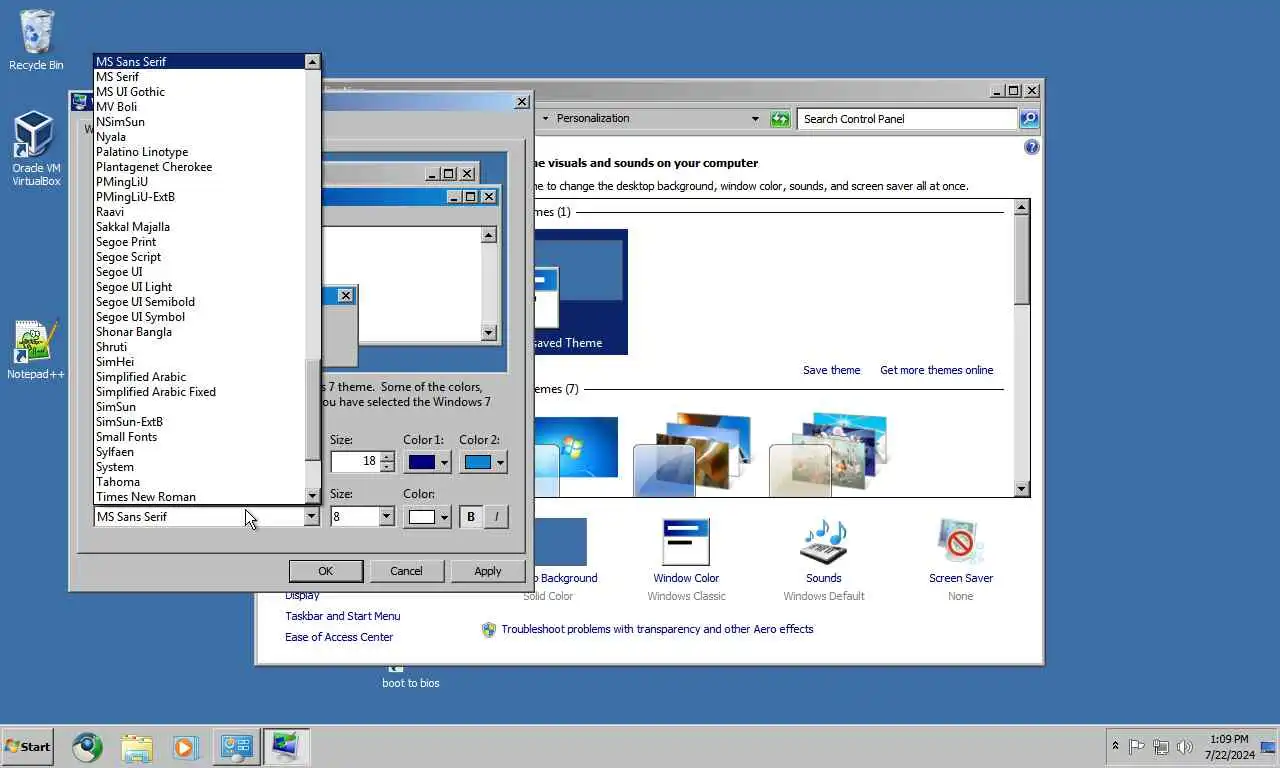The image size is (1280, 768).
Task: Open the Color 2 dropdown swatch
Action: click(x=484, y=462)
